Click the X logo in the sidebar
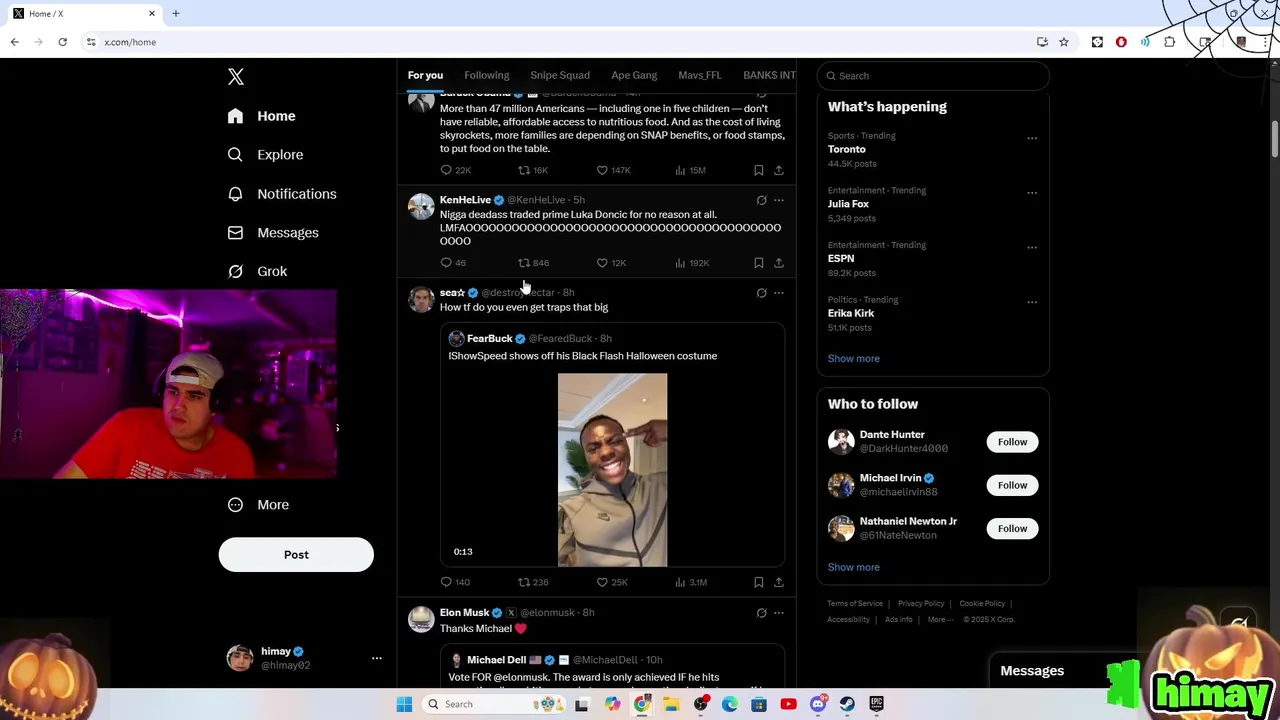 236,77
